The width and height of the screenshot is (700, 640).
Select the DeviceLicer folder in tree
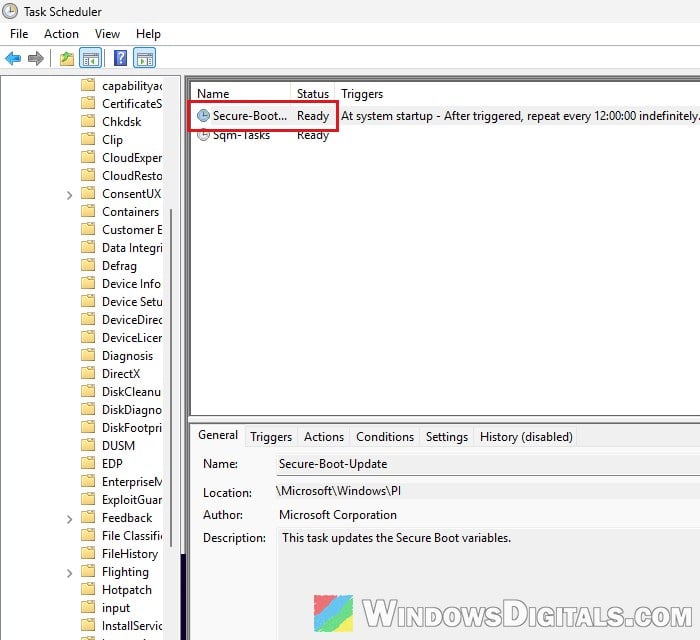click(x=132, y=337)
